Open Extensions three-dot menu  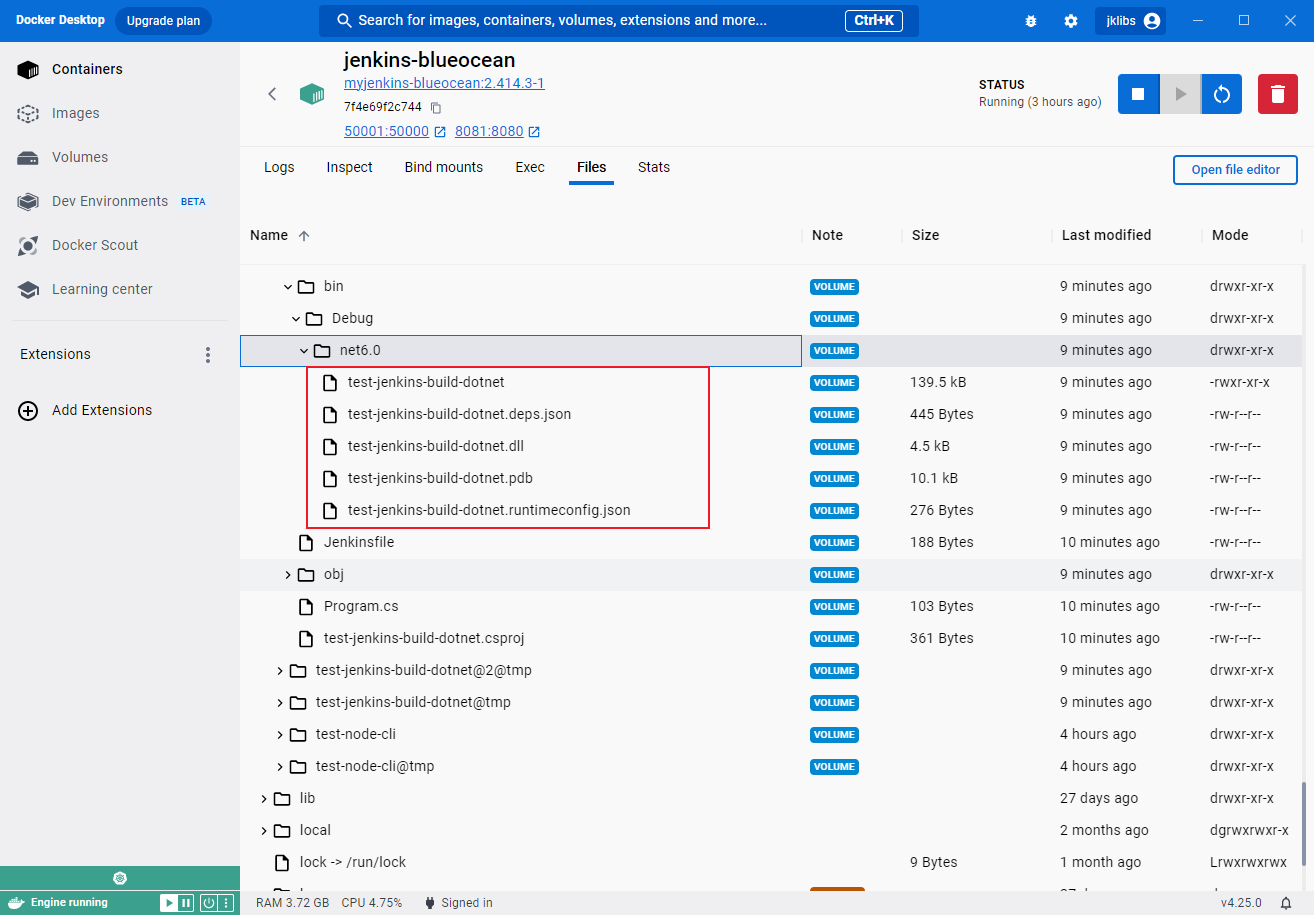point(208,355)
